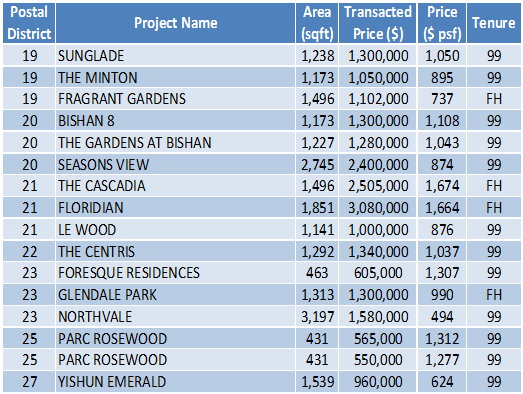Select the YISHUN EMERALD cell

click(175, 382)
